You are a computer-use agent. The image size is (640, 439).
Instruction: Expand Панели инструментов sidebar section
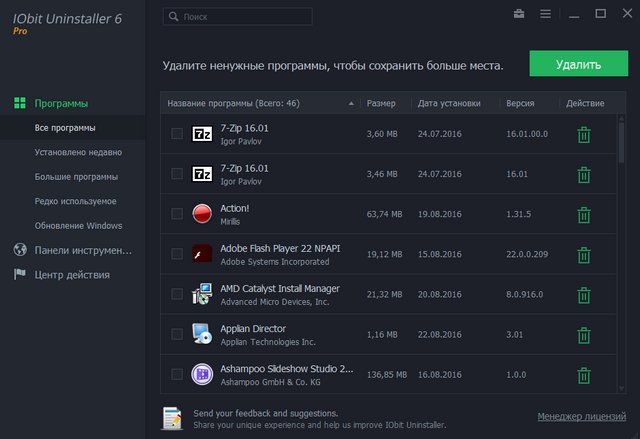(82, 250)
